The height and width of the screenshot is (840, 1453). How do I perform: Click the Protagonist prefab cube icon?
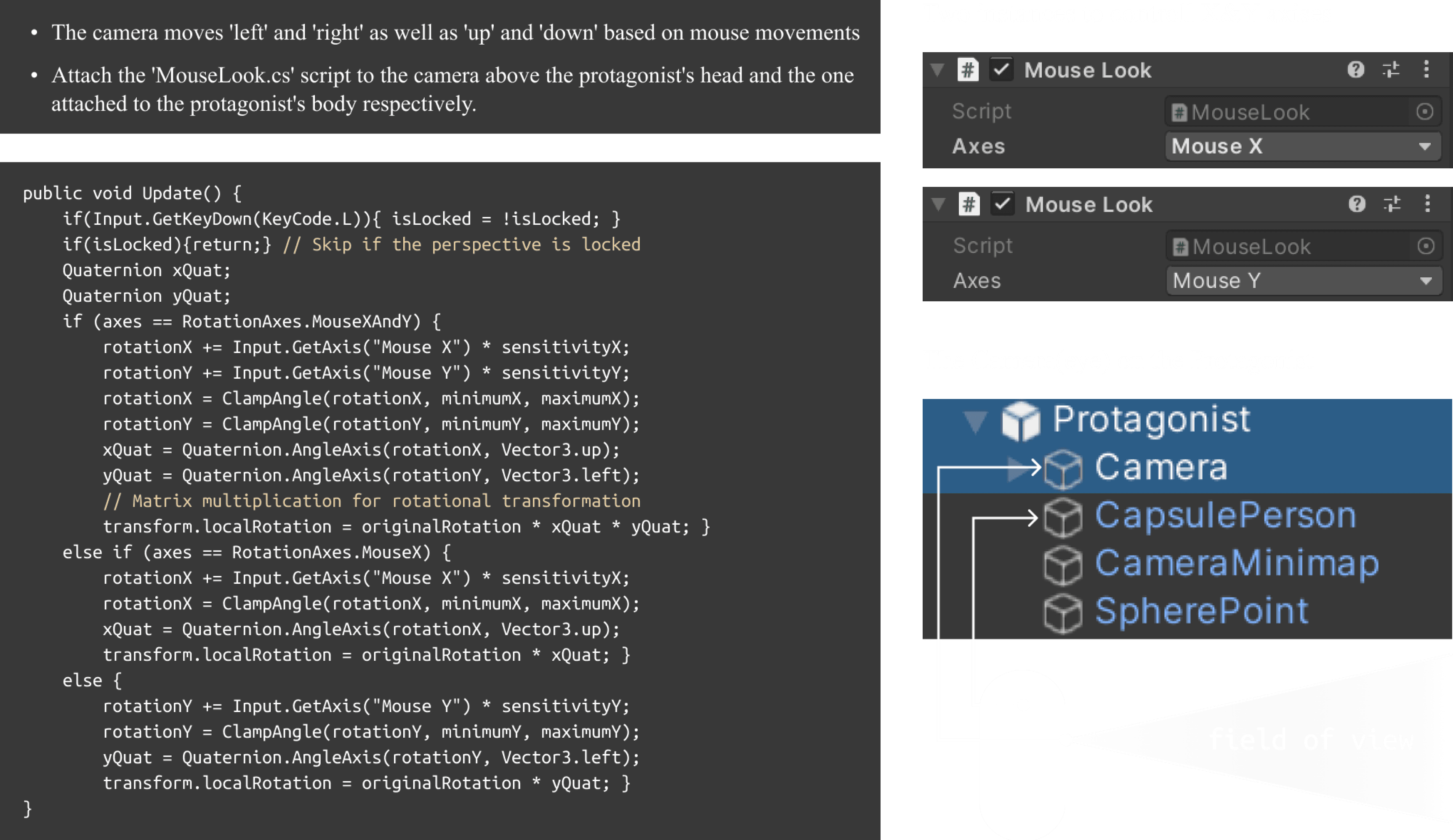pos(1021,421)
